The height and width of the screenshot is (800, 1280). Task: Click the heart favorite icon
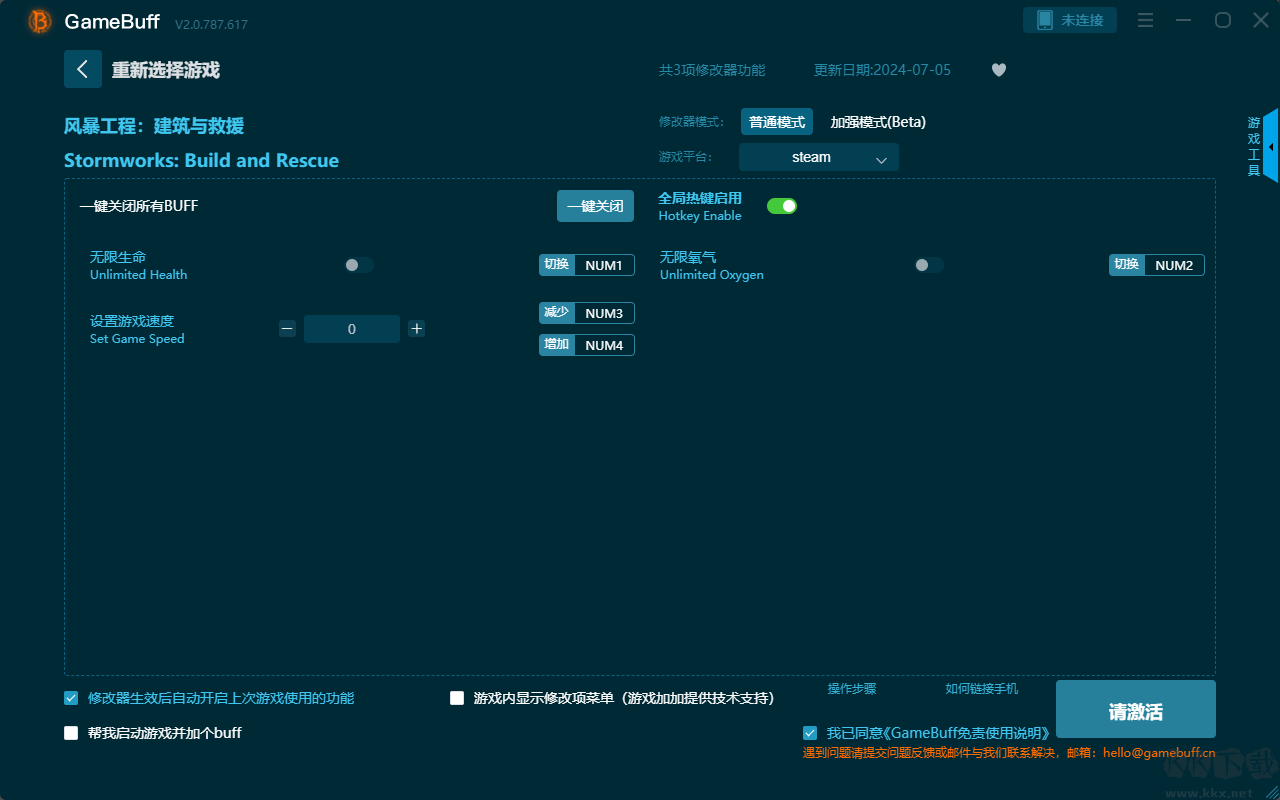(999, 70)
